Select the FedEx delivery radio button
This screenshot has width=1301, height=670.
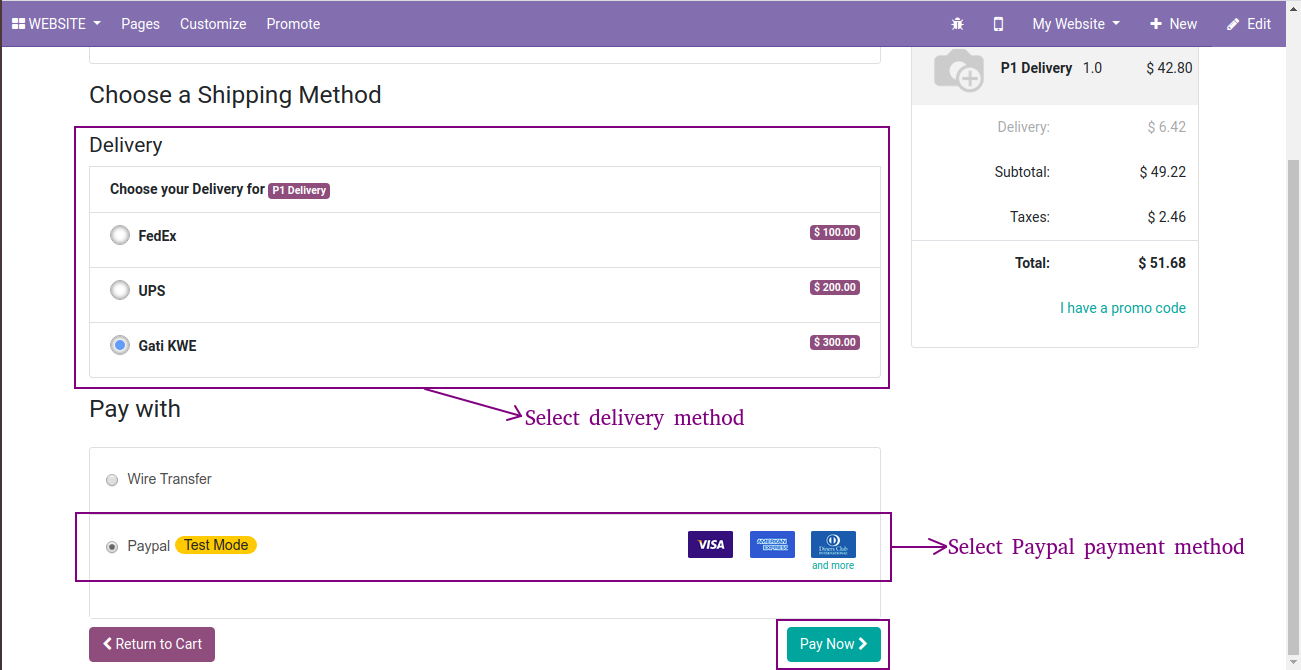[120, 236]
